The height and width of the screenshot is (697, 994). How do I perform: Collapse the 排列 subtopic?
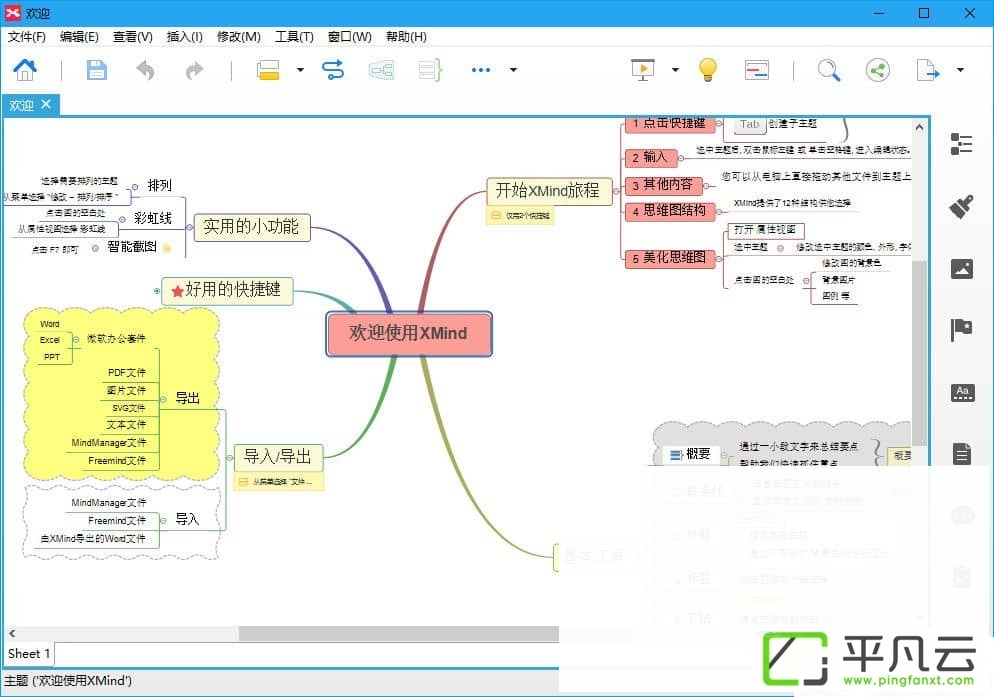135,187
